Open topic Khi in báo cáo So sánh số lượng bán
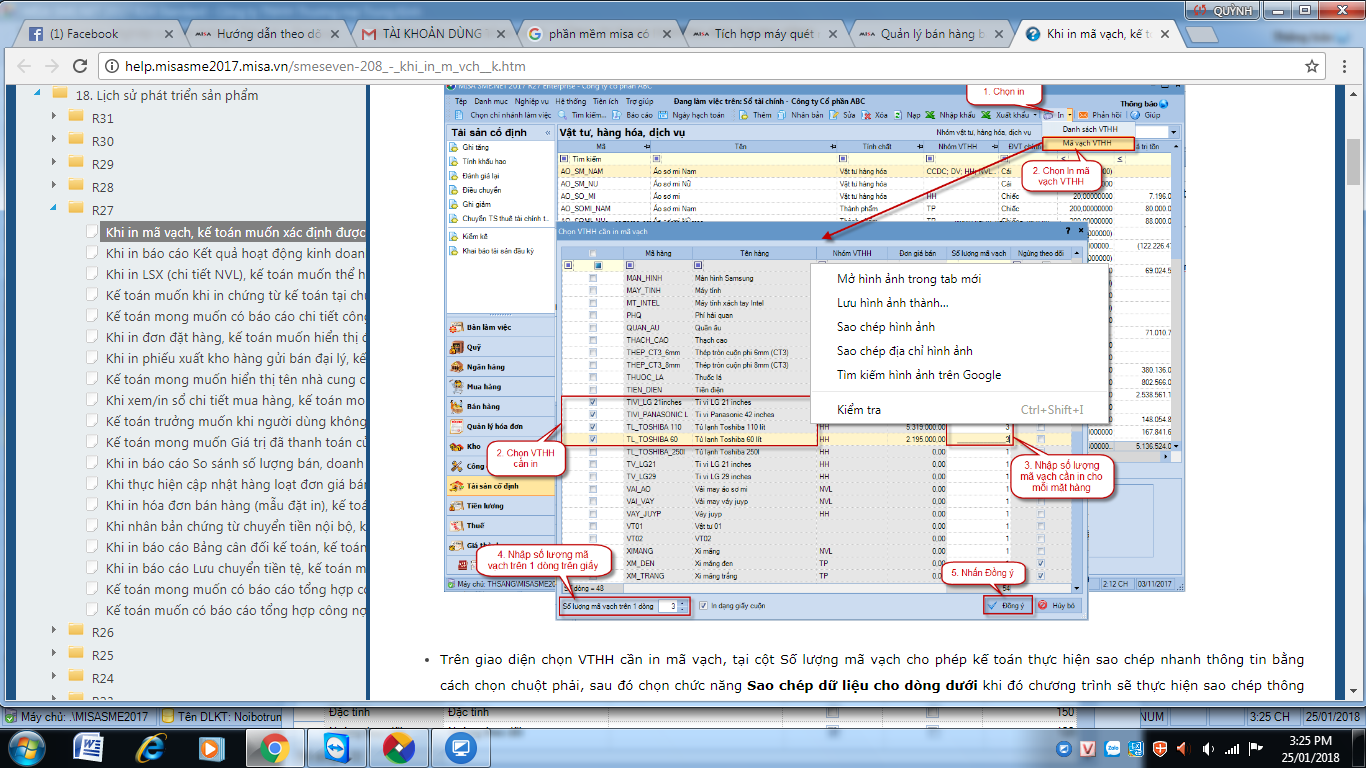1366x768 pixels. [x=235, y=463]
